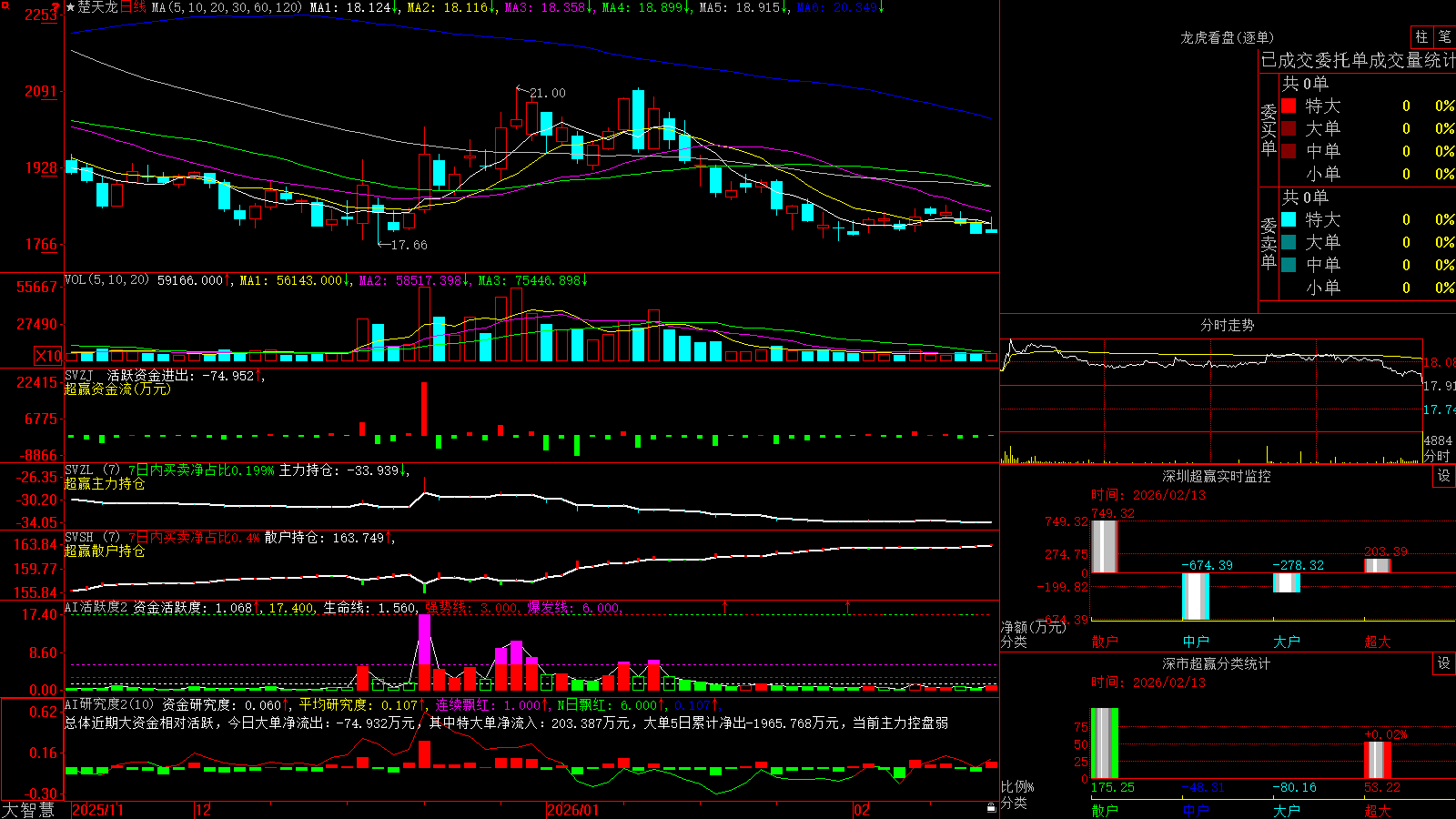The width and height of the screenshot is (1456, 819).
Task: Click the dark red 大单 buy swatch
Action: click(1289, 128)
